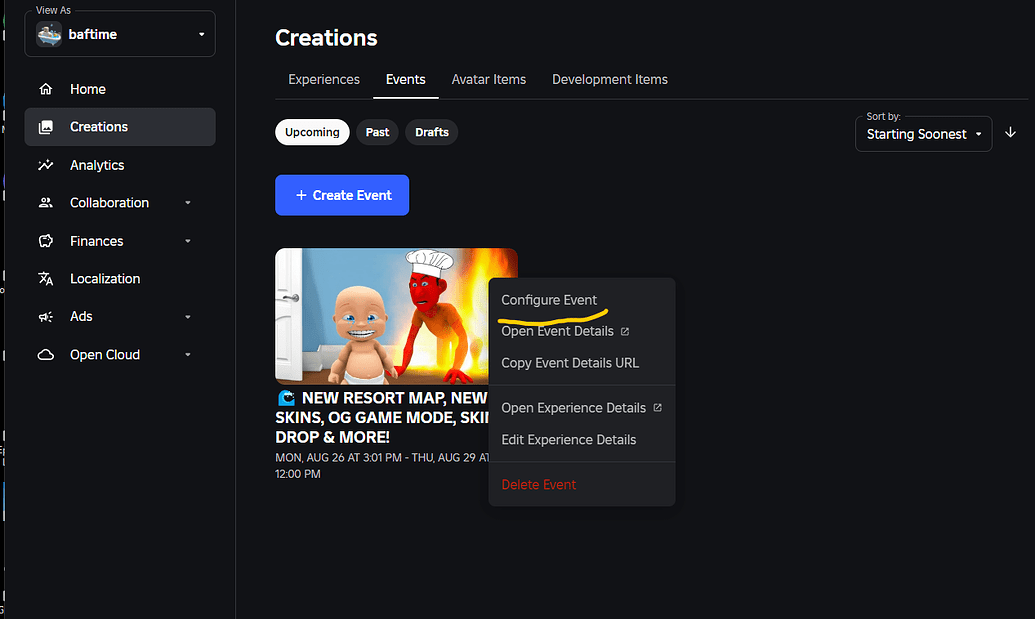Expand the Sort by Starting Soonest dropdown
This screenshot has height=619, width=1035.
[x=922, y=133]
